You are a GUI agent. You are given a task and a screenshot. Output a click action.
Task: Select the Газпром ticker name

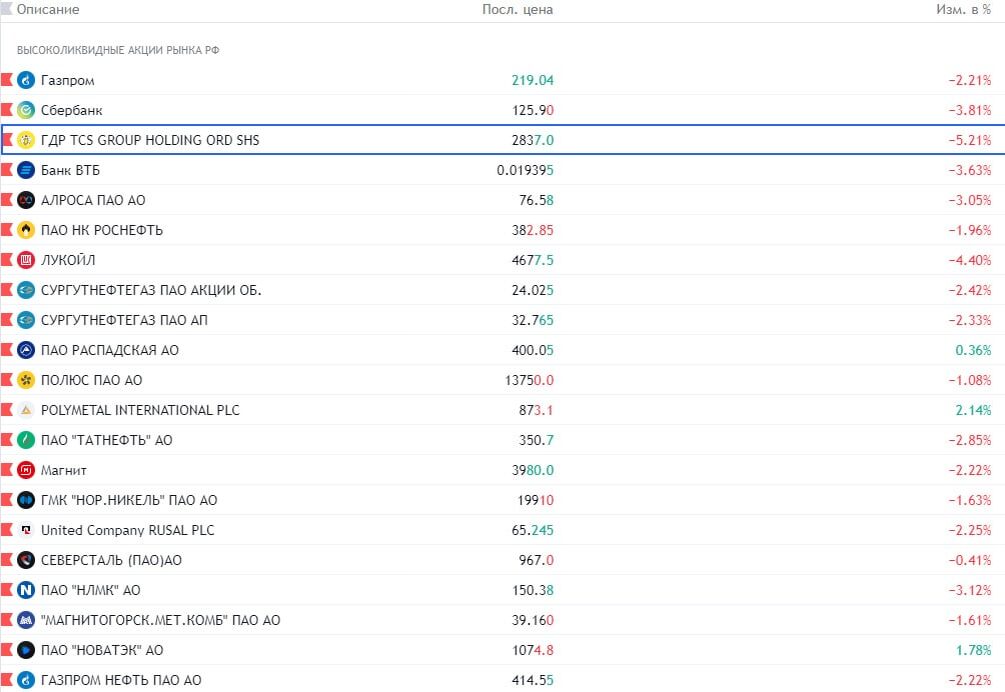click(x=67, y=80)
